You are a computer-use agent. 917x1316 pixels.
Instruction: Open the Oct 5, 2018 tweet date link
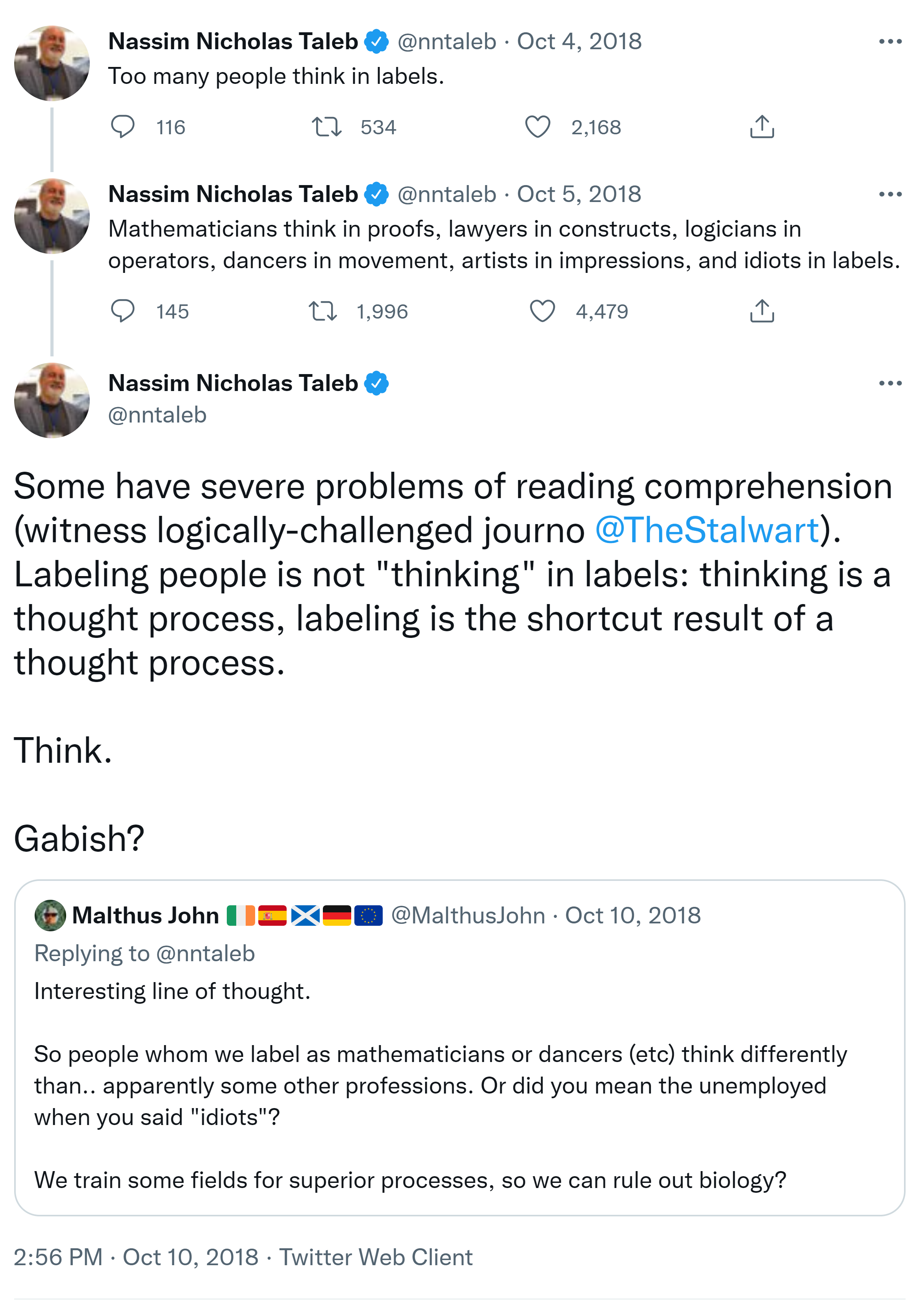579,194
